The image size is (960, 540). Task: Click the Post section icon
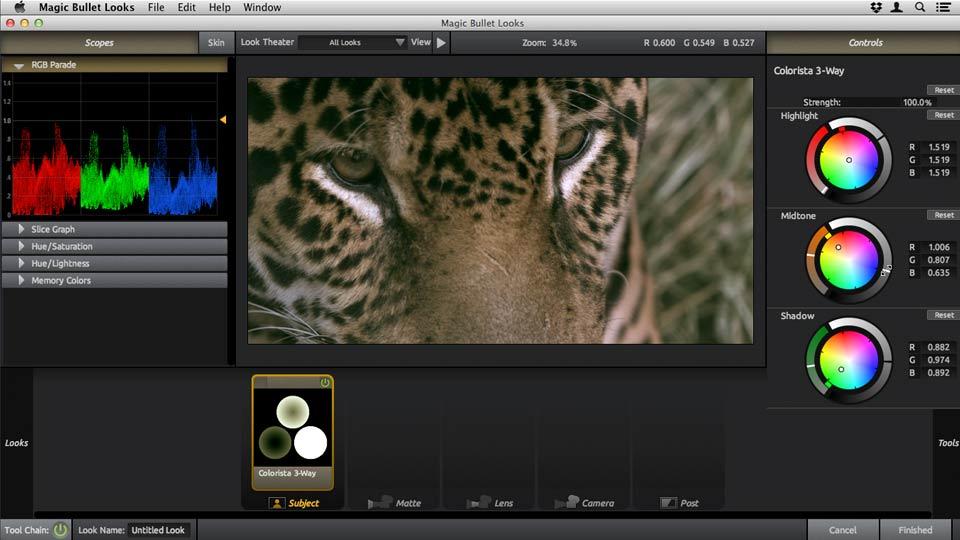tap(668, 503)
